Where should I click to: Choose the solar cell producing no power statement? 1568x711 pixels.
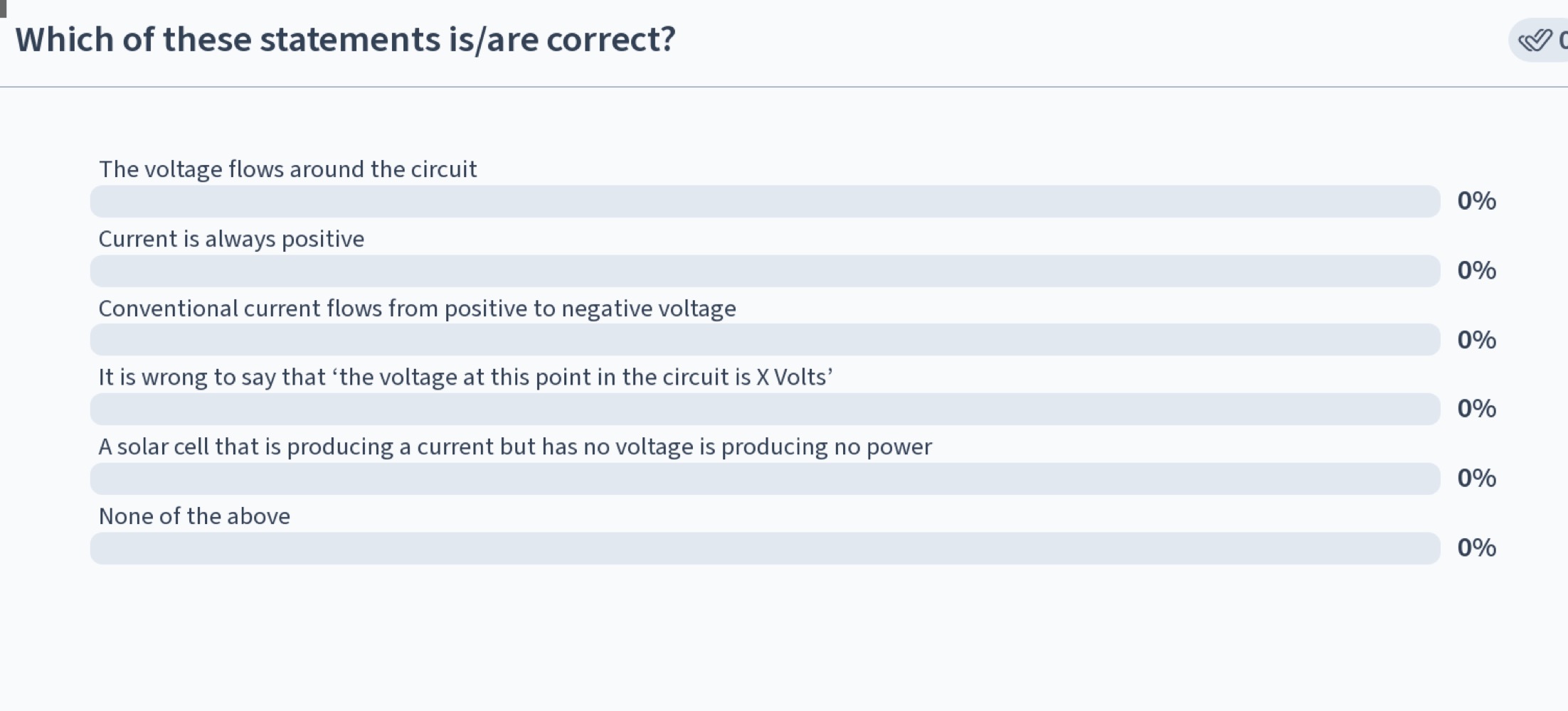click(515, 447)
